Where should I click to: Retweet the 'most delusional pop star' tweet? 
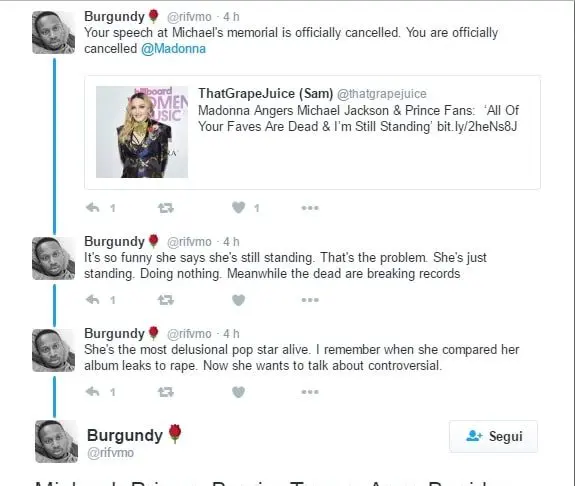pos(166,392)
